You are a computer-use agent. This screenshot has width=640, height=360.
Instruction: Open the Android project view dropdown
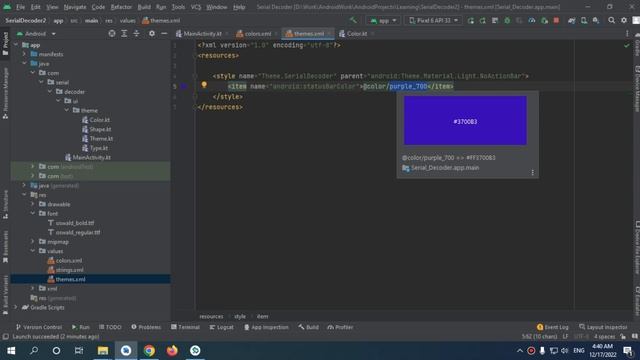tap(36, 33)
